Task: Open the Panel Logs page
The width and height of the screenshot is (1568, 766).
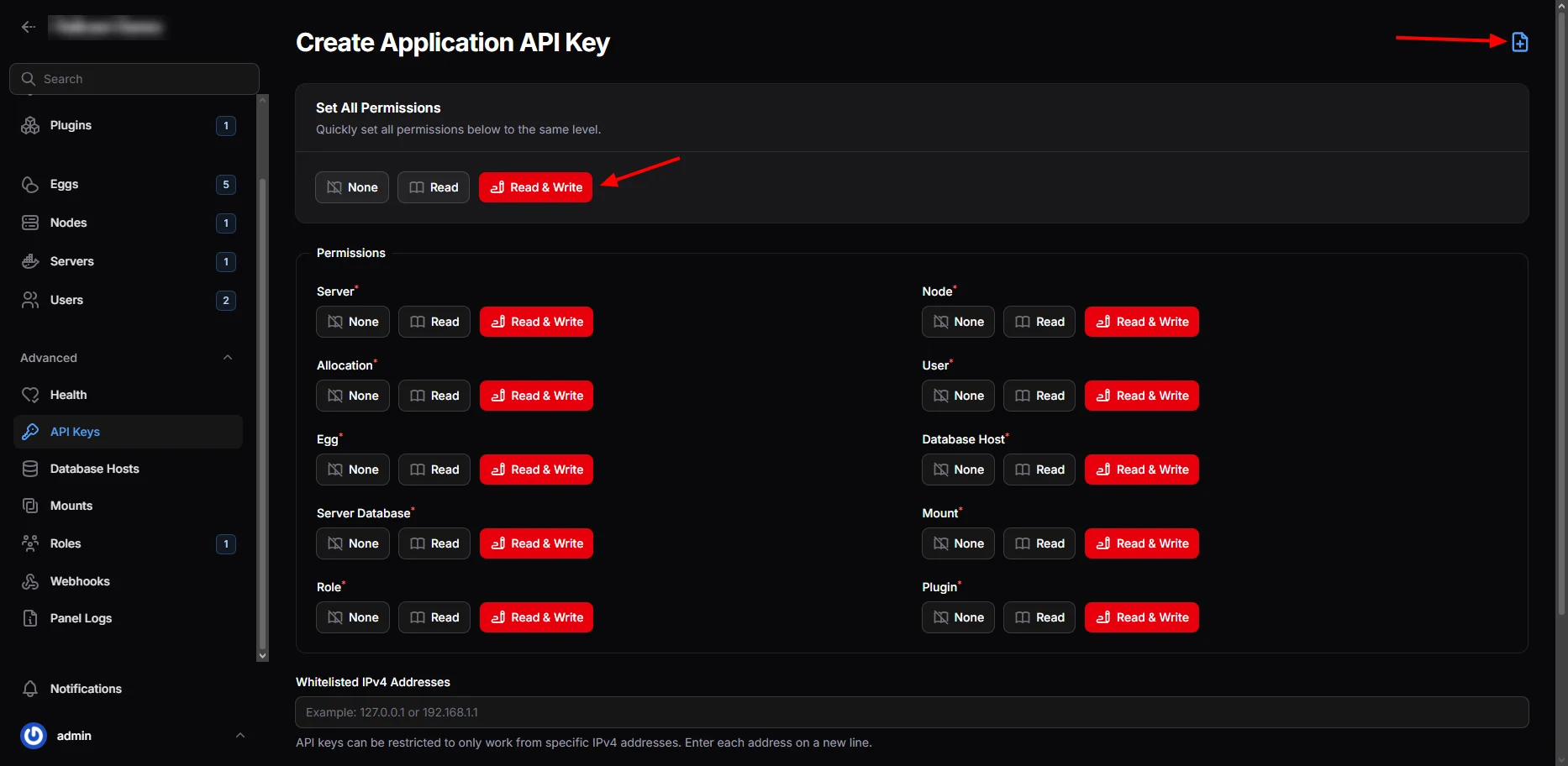Action: (x=129, y=618)
